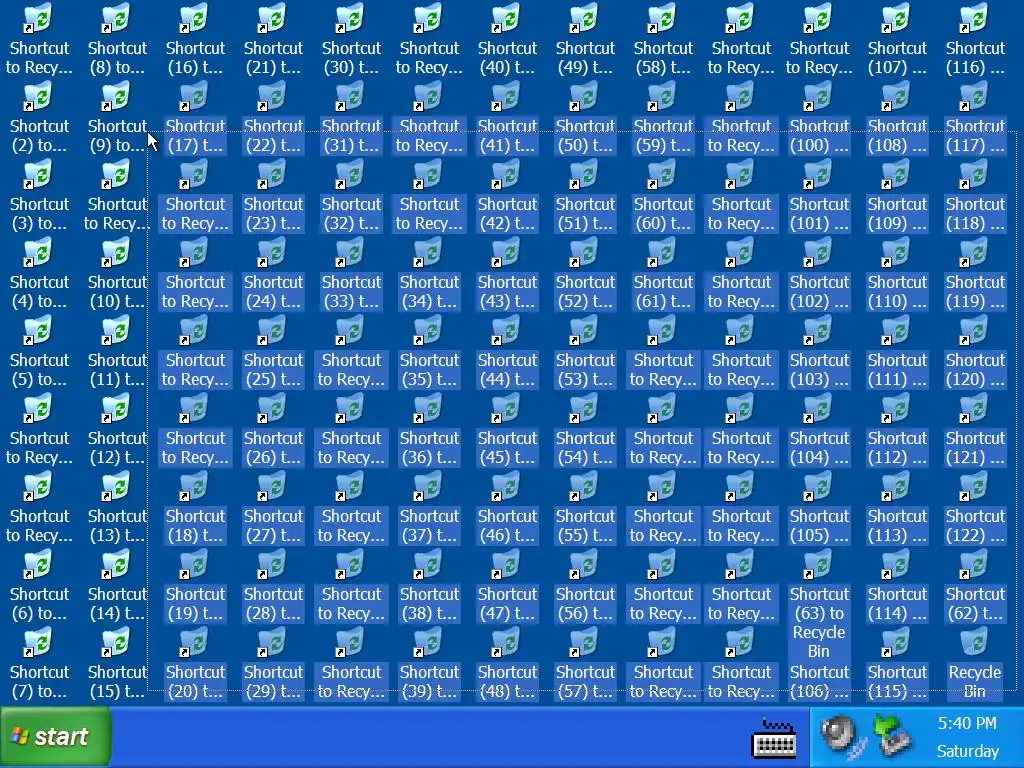Select the Shortcut (119) icon
1024x768 pixels.
point(975,252)
